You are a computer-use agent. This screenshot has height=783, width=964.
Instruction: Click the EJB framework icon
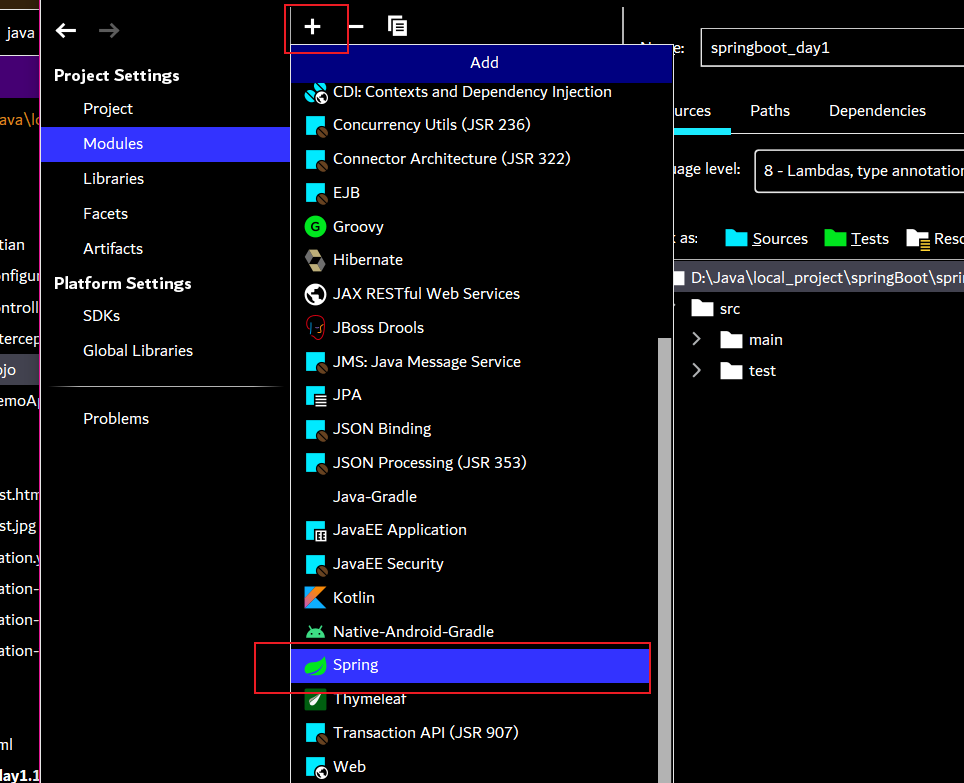coord(315,193)
